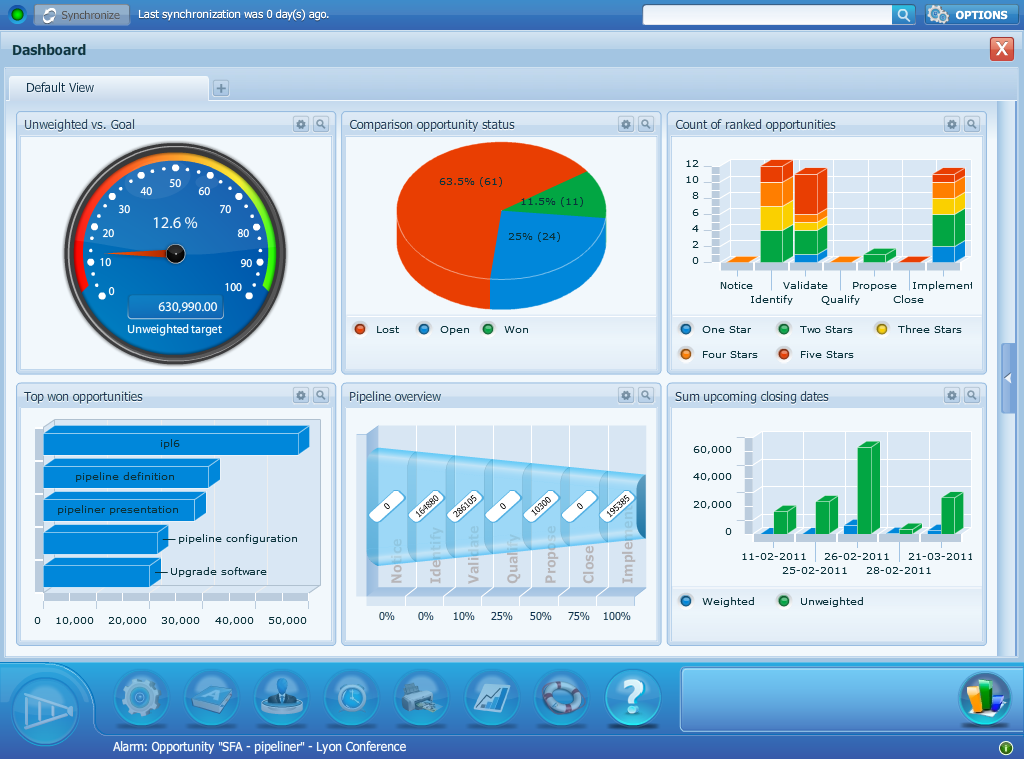Toggle the One Star legend item
This screenshot has height=759, width=1024.
[x=715, y=329]
